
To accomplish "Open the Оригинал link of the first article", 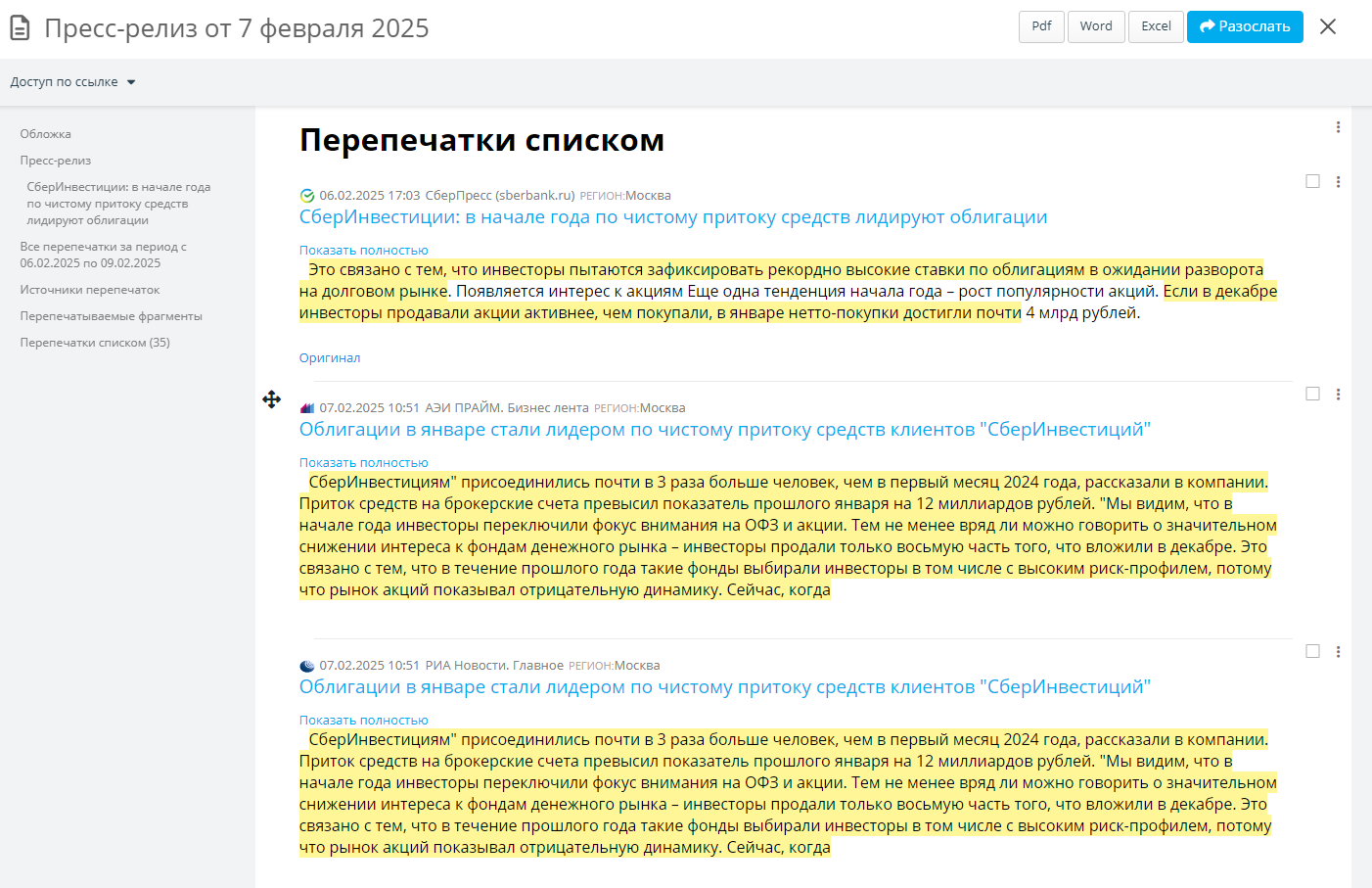I will [x=330, y=358].
